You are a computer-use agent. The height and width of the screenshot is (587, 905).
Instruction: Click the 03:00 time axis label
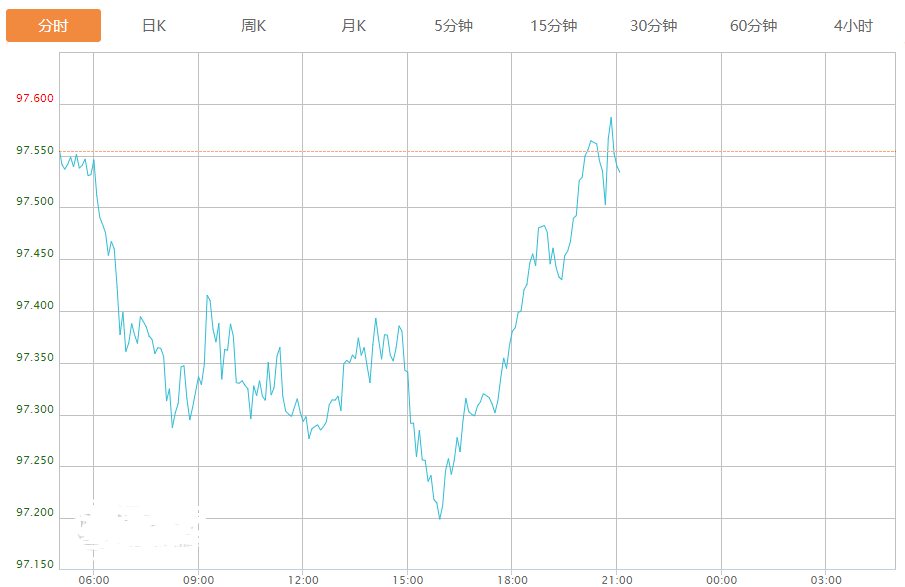(x=825, y=580)
